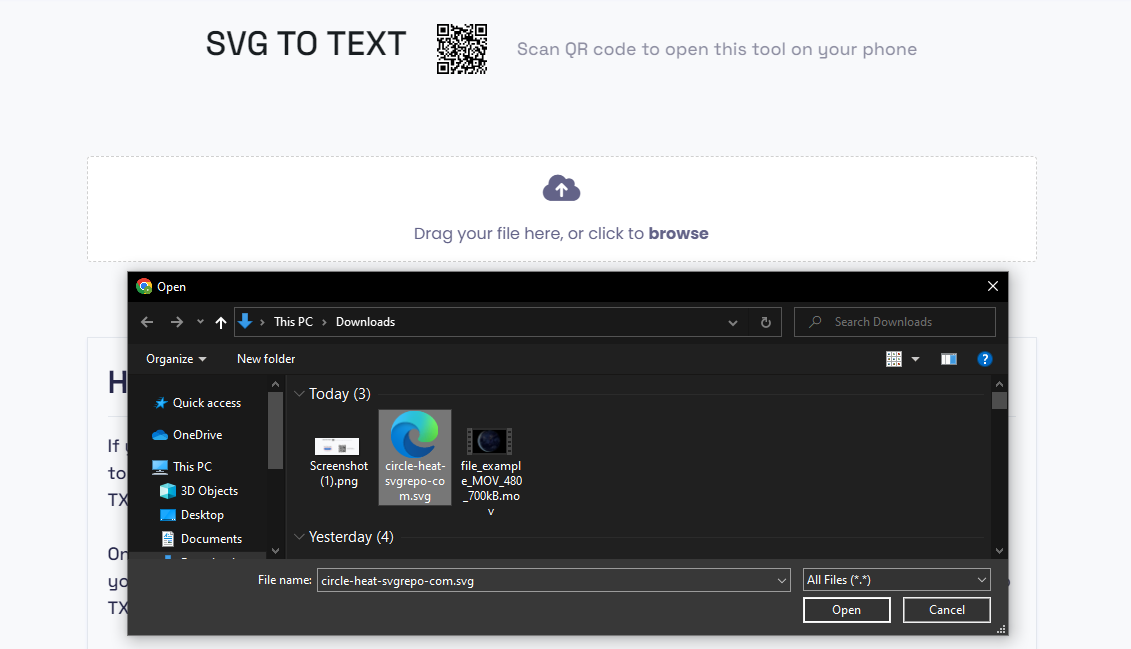Image resolution: width=1131 pixels, height=649 pixels.
Task: Click the refresh icon in the address bar
Action: click(765, 322)
